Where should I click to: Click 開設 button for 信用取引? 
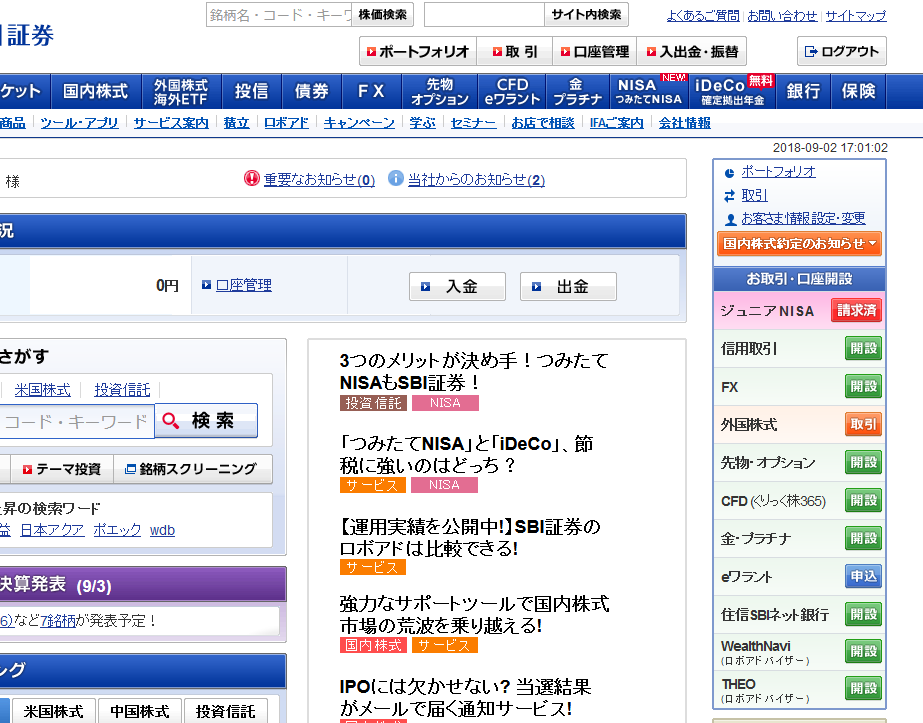[x=863, y=349]
